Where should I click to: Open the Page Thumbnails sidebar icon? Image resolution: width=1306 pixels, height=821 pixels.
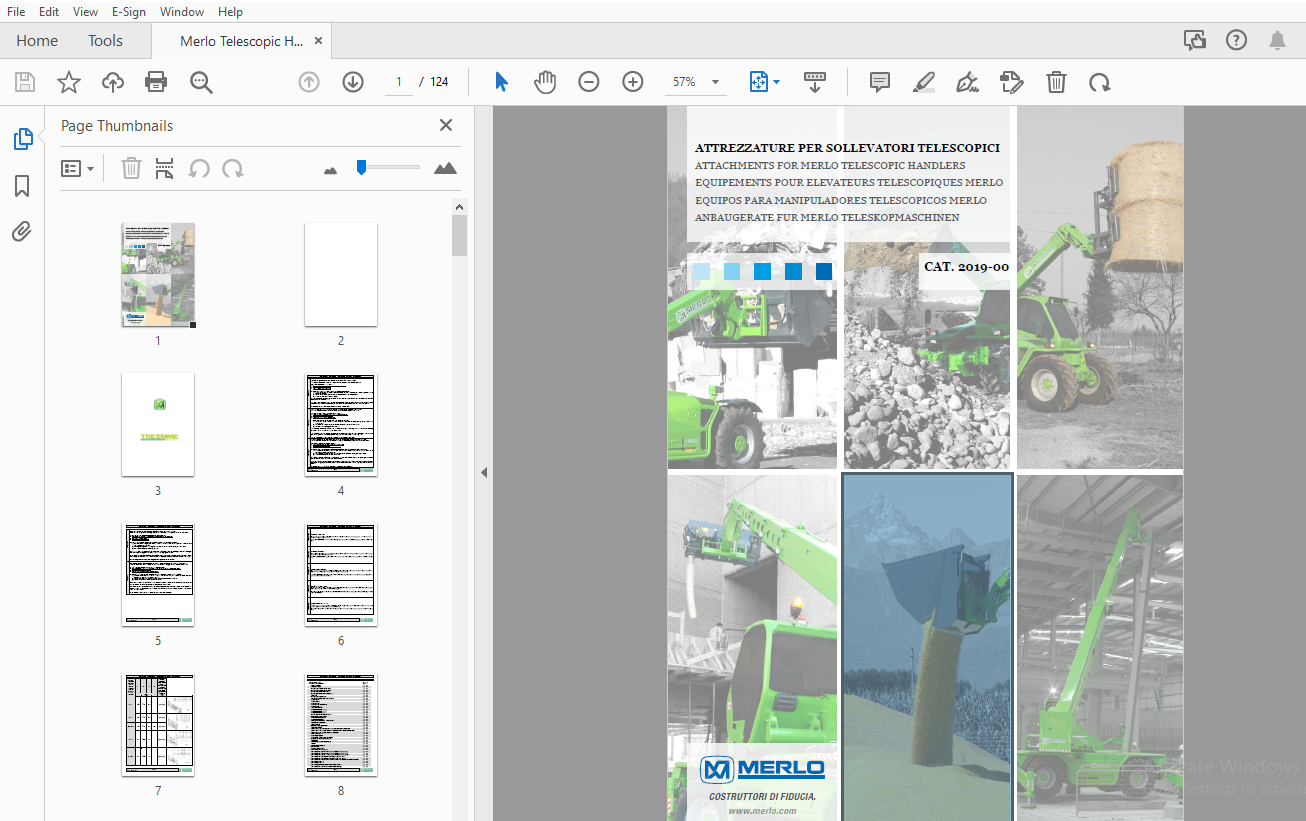pyautogui.click(x=23, y=140)
